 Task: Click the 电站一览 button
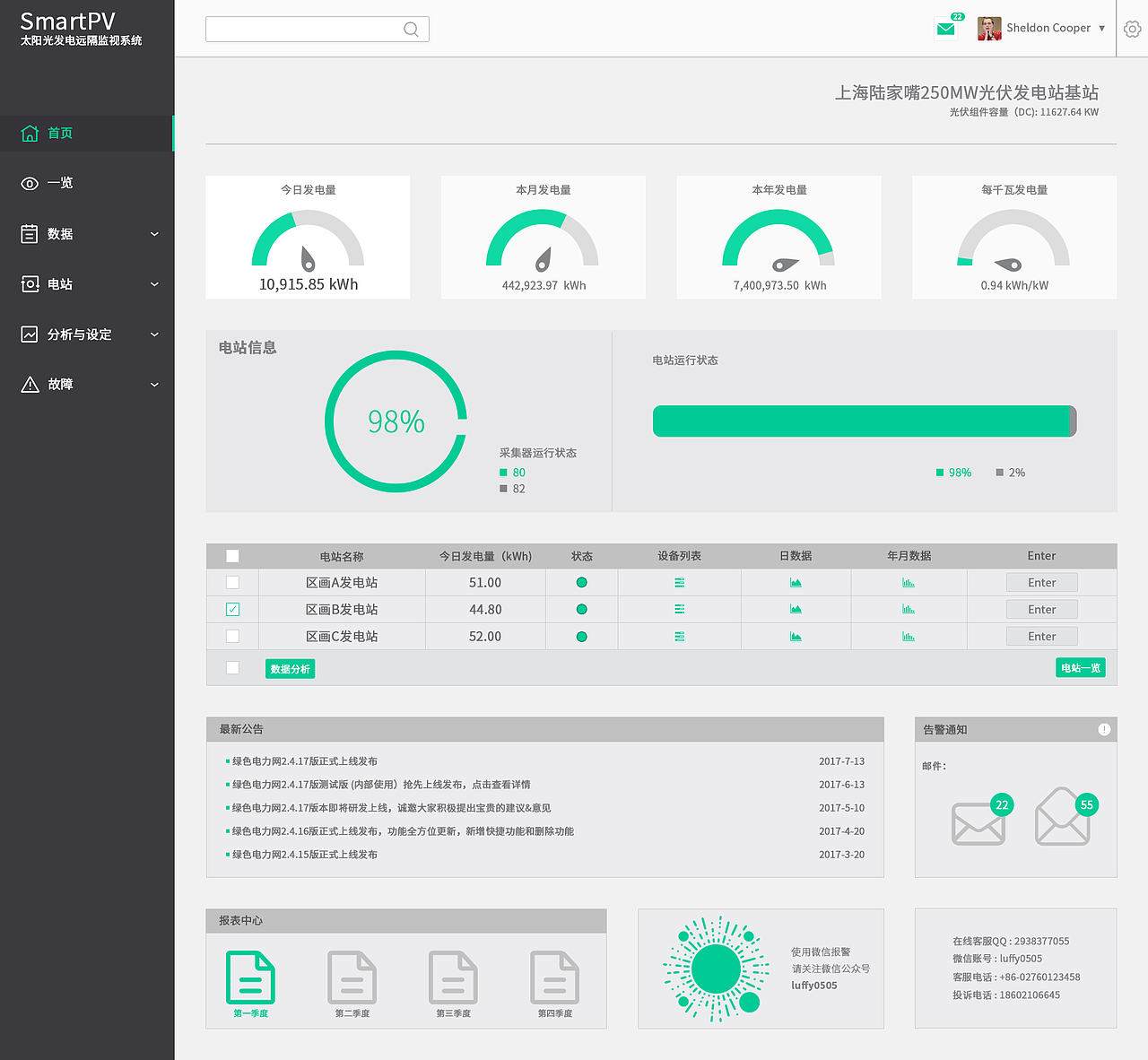pos(1081,668)
